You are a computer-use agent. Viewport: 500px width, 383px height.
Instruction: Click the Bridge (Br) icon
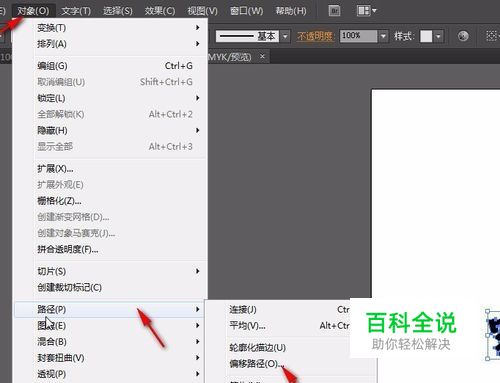[334, 11]
